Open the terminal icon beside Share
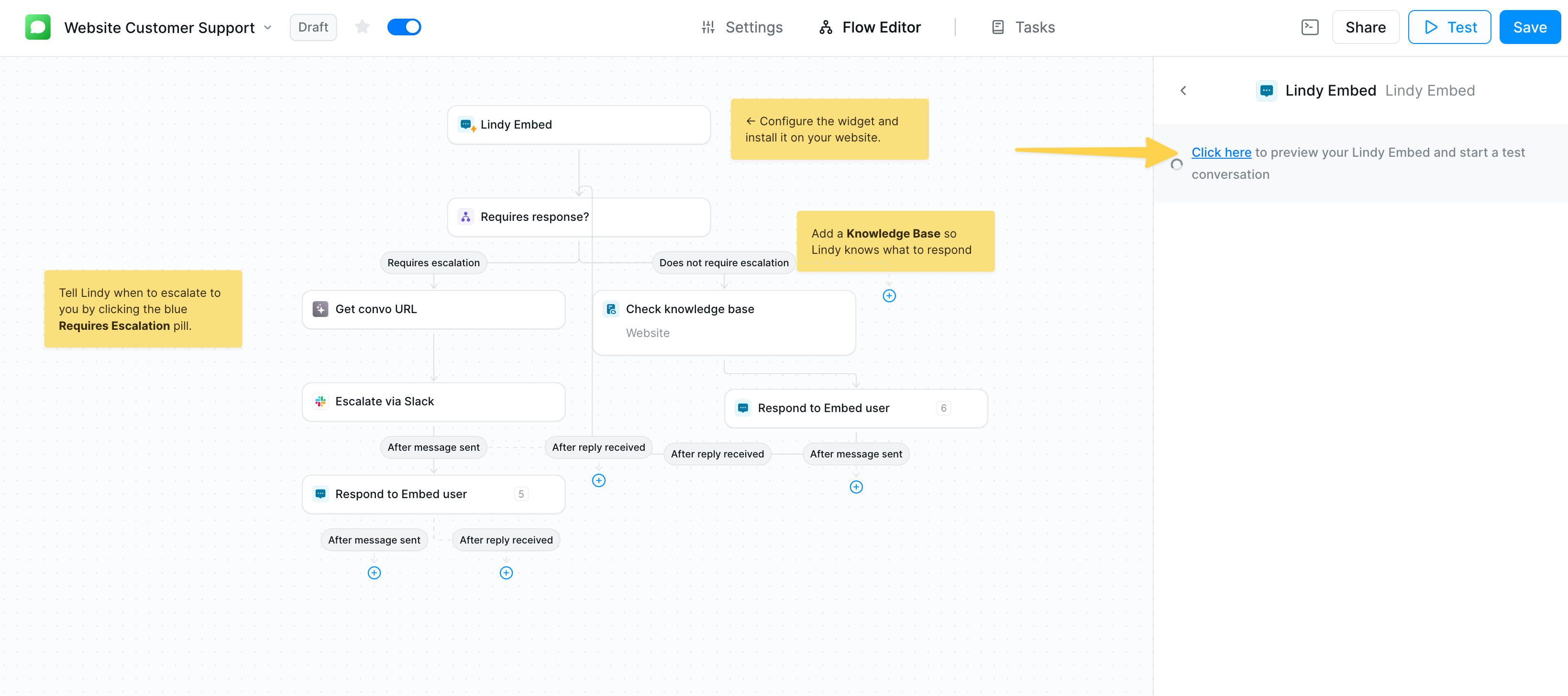 [x=1310, y=27]
